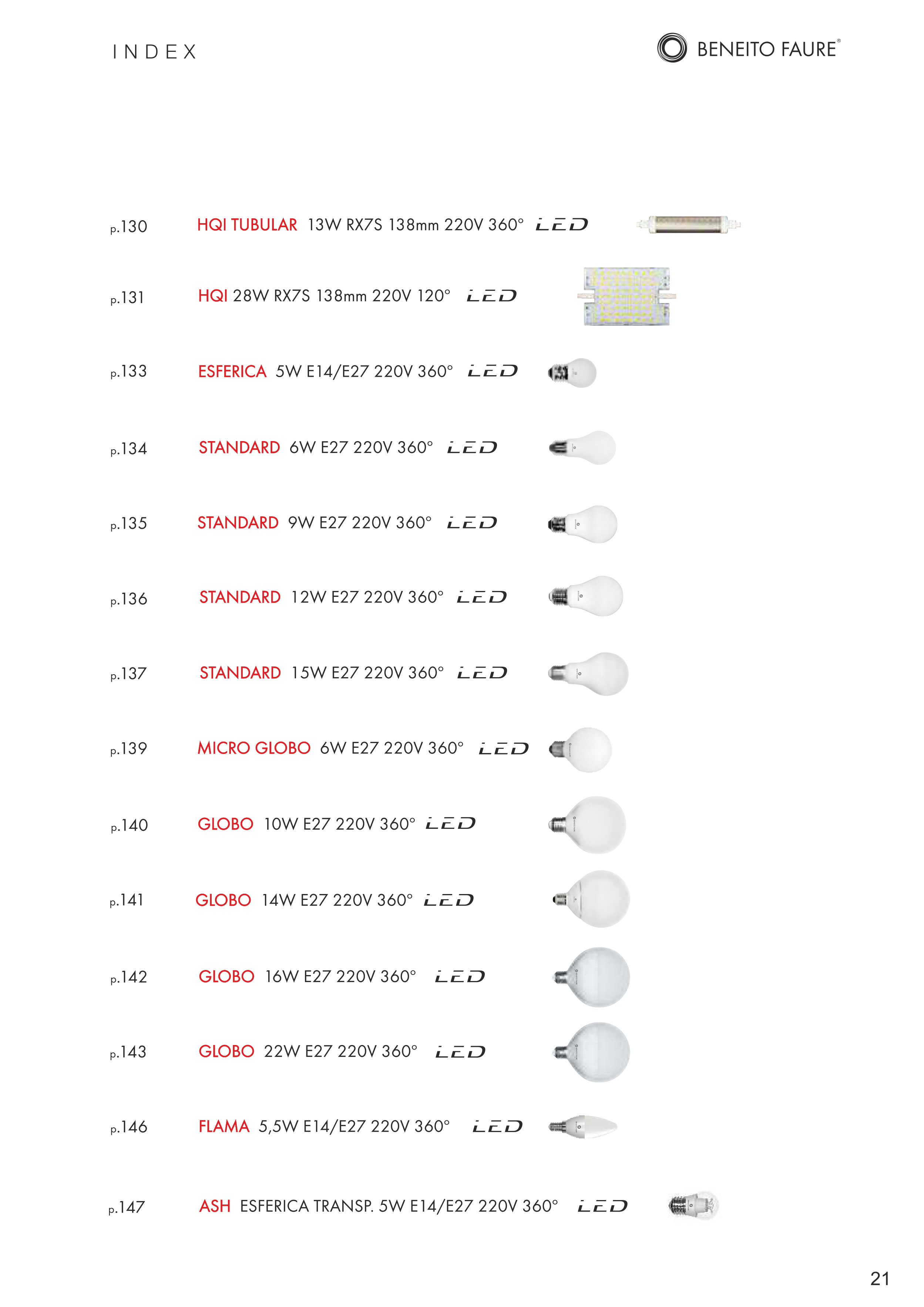Click the Esferica 5W bulb image
The image size is (924, 1307).
coord(572,373)
